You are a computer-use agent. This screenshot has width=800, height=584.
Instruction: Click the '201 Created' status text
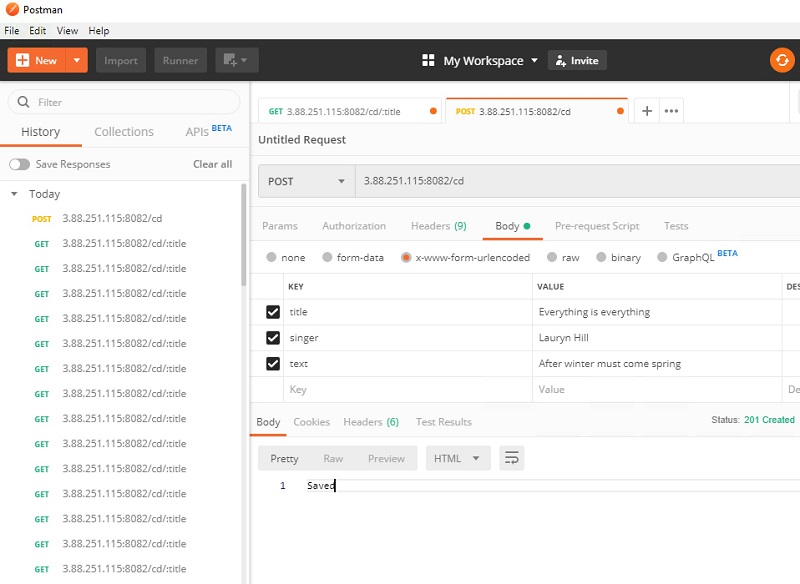769,420
